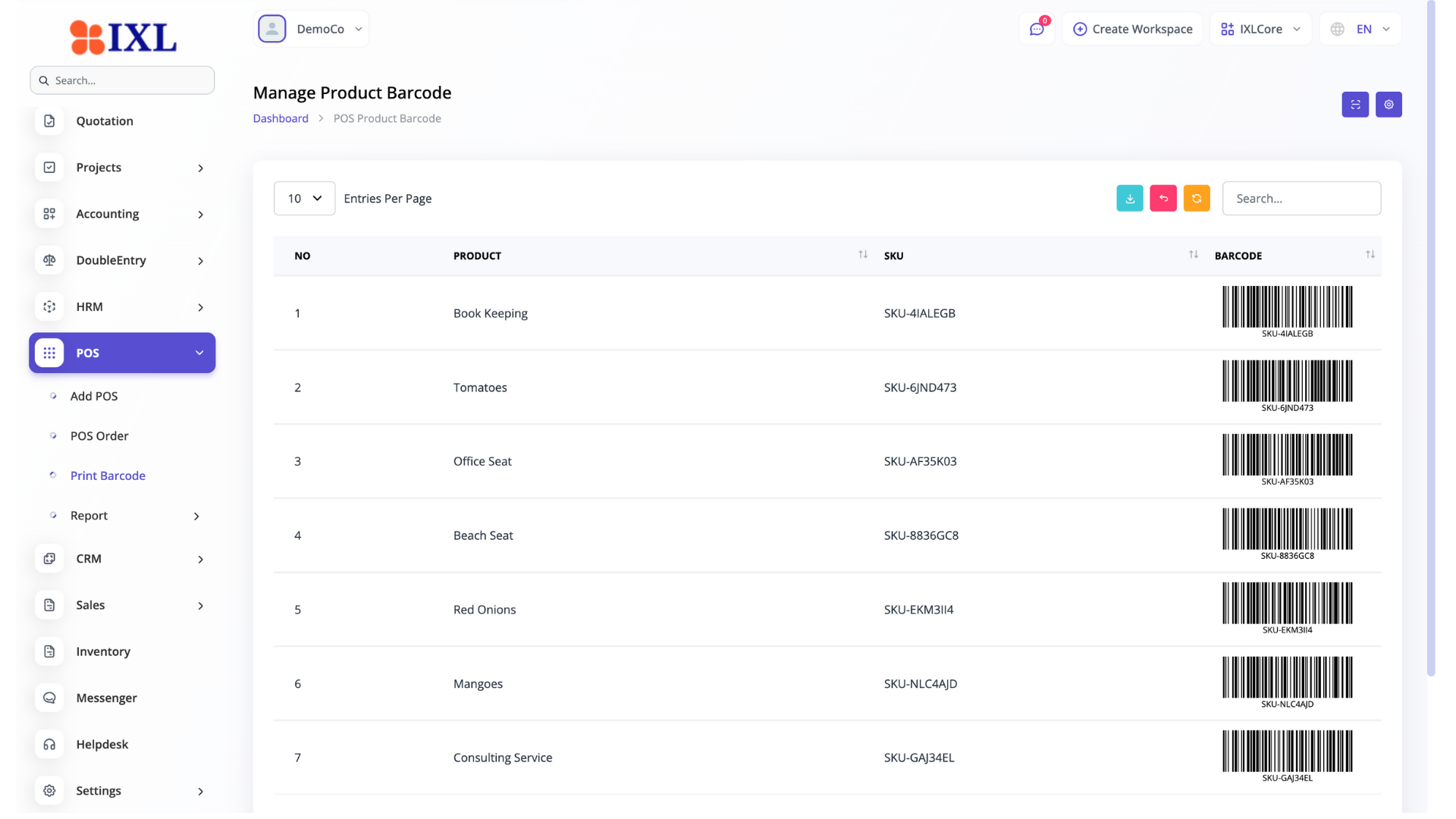Open the Messenger menu label

pyautogui.click(x=106, y=698)
